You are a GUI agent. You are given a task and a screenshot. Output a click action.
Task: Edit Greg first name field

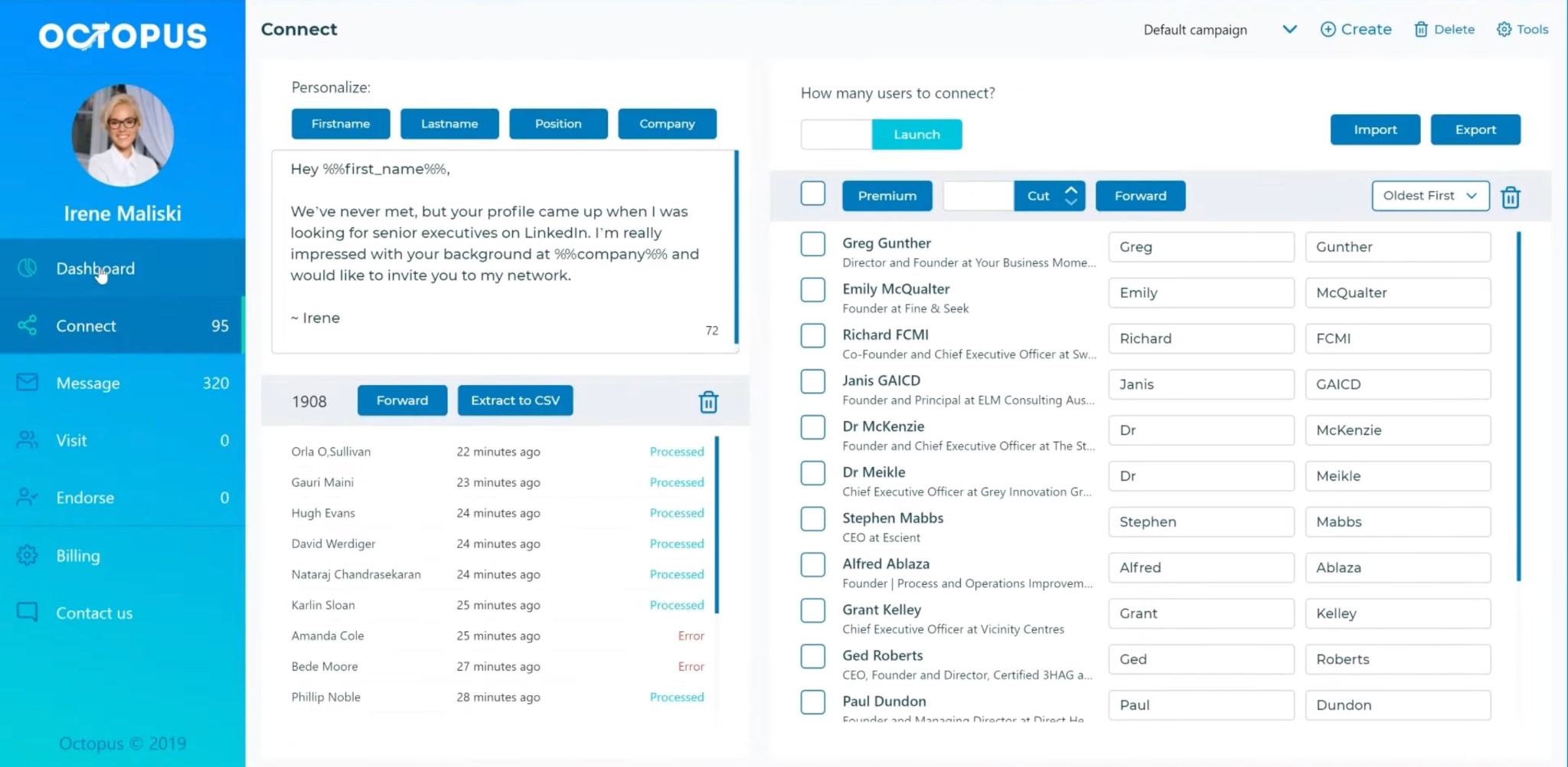point(1201,247)
